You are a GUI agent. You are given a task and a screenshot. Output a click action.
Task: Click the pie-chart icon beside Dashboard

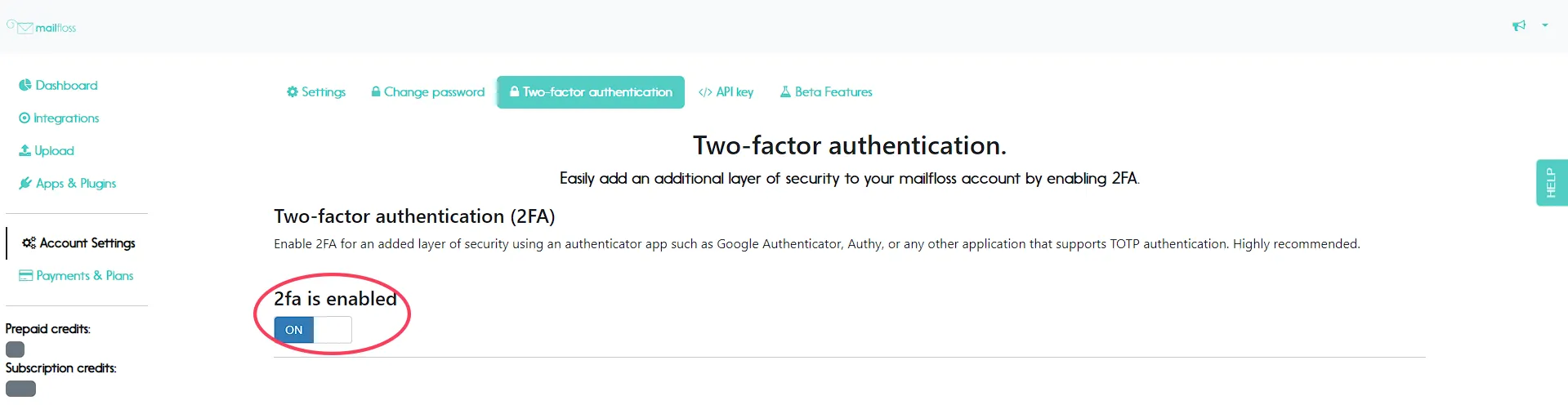click(x=25, y=85)
